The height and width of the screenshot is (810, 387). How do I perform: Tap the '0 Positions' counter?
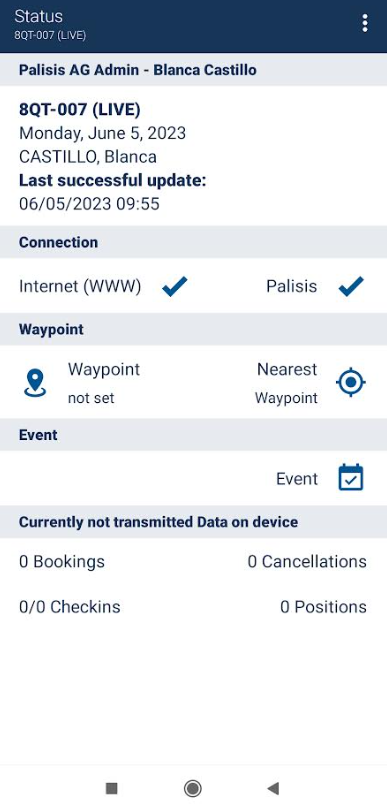(x=323, y=606)
